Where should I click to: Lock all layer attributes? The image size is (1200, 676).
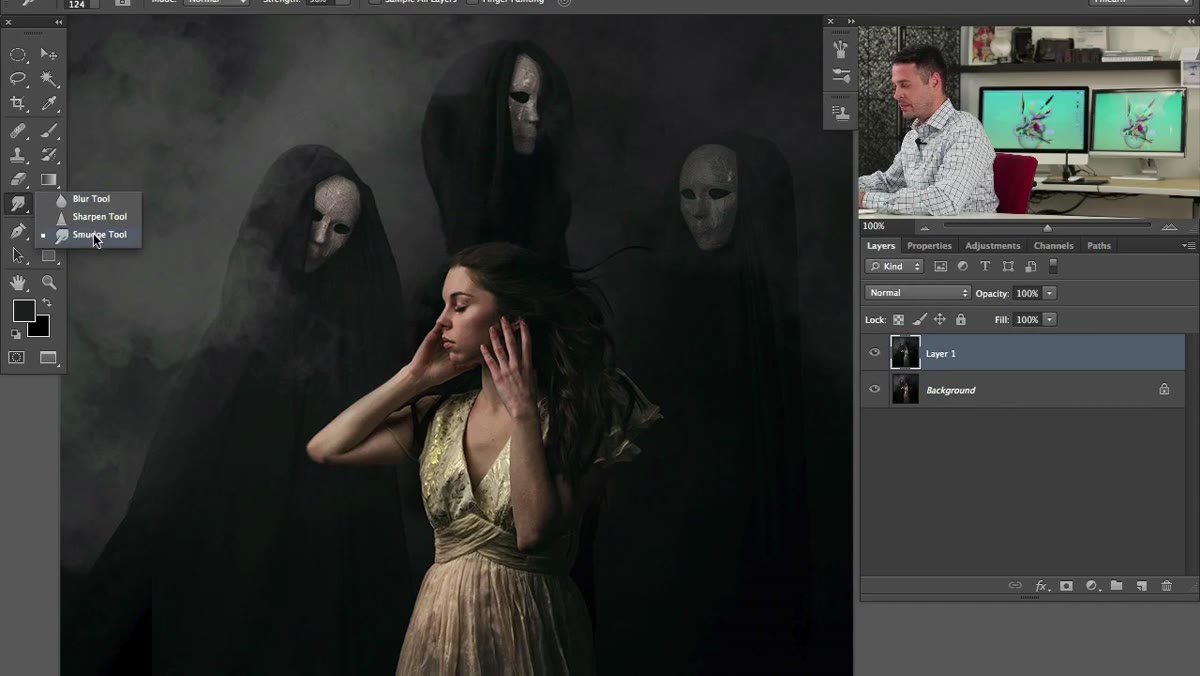coord(961,320)
